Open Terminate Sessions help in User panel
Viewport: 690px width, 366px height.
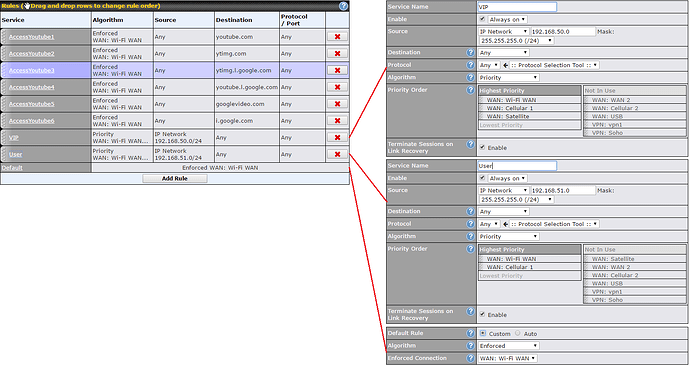[470, 311]
